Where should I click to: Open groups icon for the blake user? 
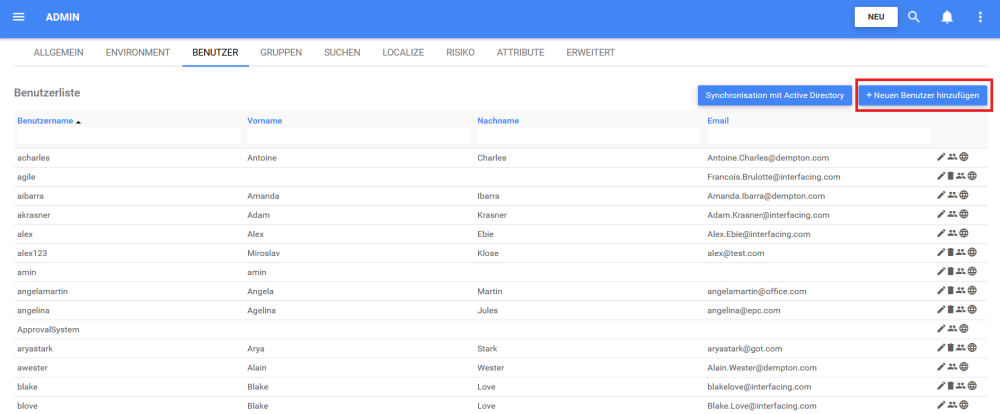(961, 386)
